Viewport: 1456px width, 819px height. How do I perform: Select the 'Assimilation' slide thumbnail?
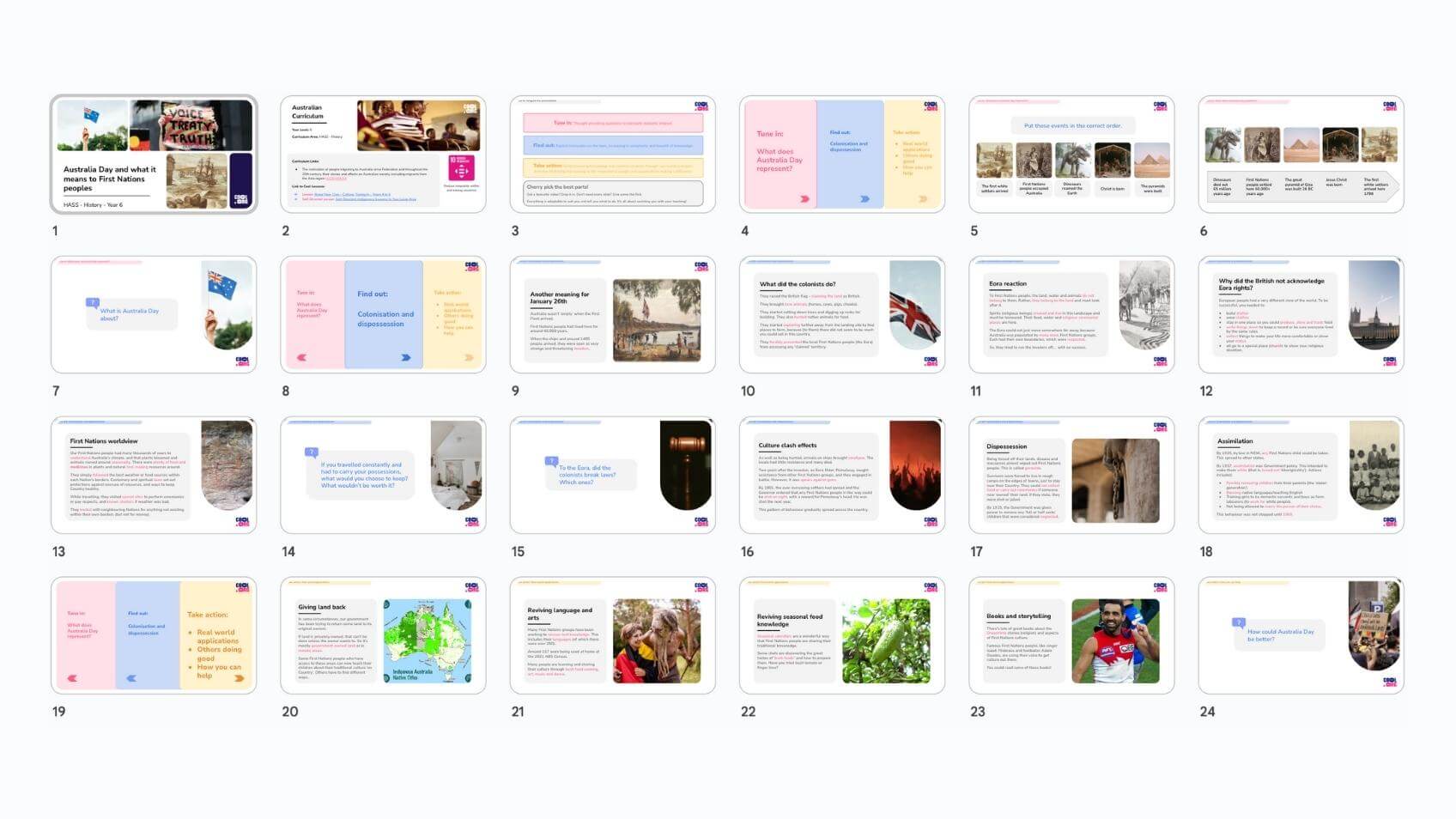click(1301, 476)
